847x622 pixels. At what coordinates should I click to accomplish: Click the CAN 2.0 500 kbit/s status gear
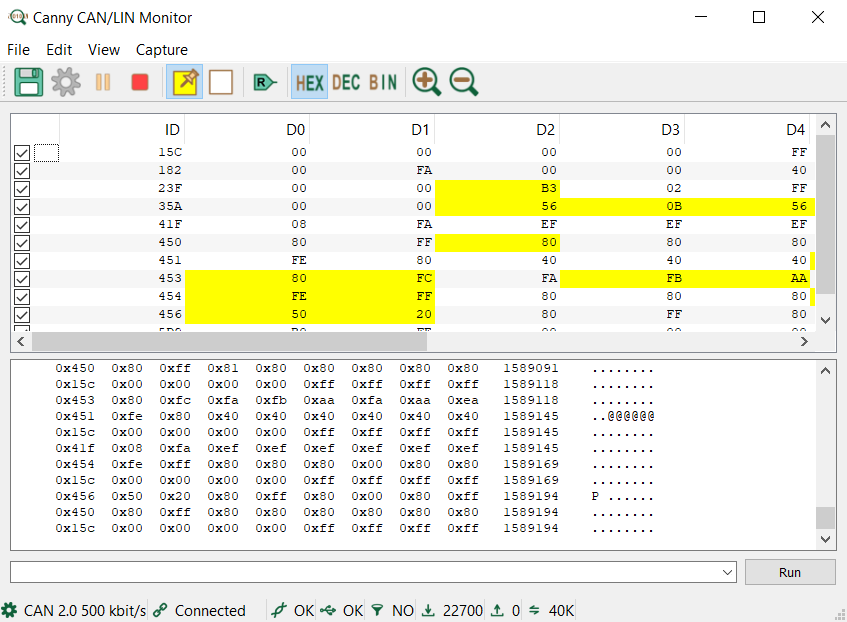click(x=9, y=611)
